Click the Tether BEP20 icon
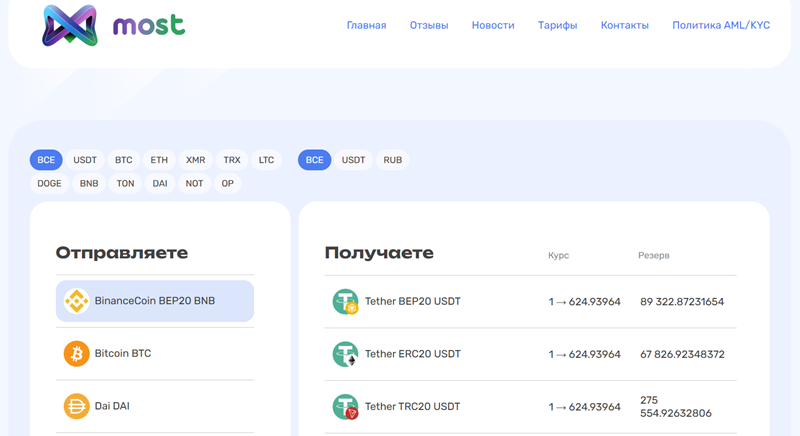This screenshot has width=800, height=436. [345, 301]
